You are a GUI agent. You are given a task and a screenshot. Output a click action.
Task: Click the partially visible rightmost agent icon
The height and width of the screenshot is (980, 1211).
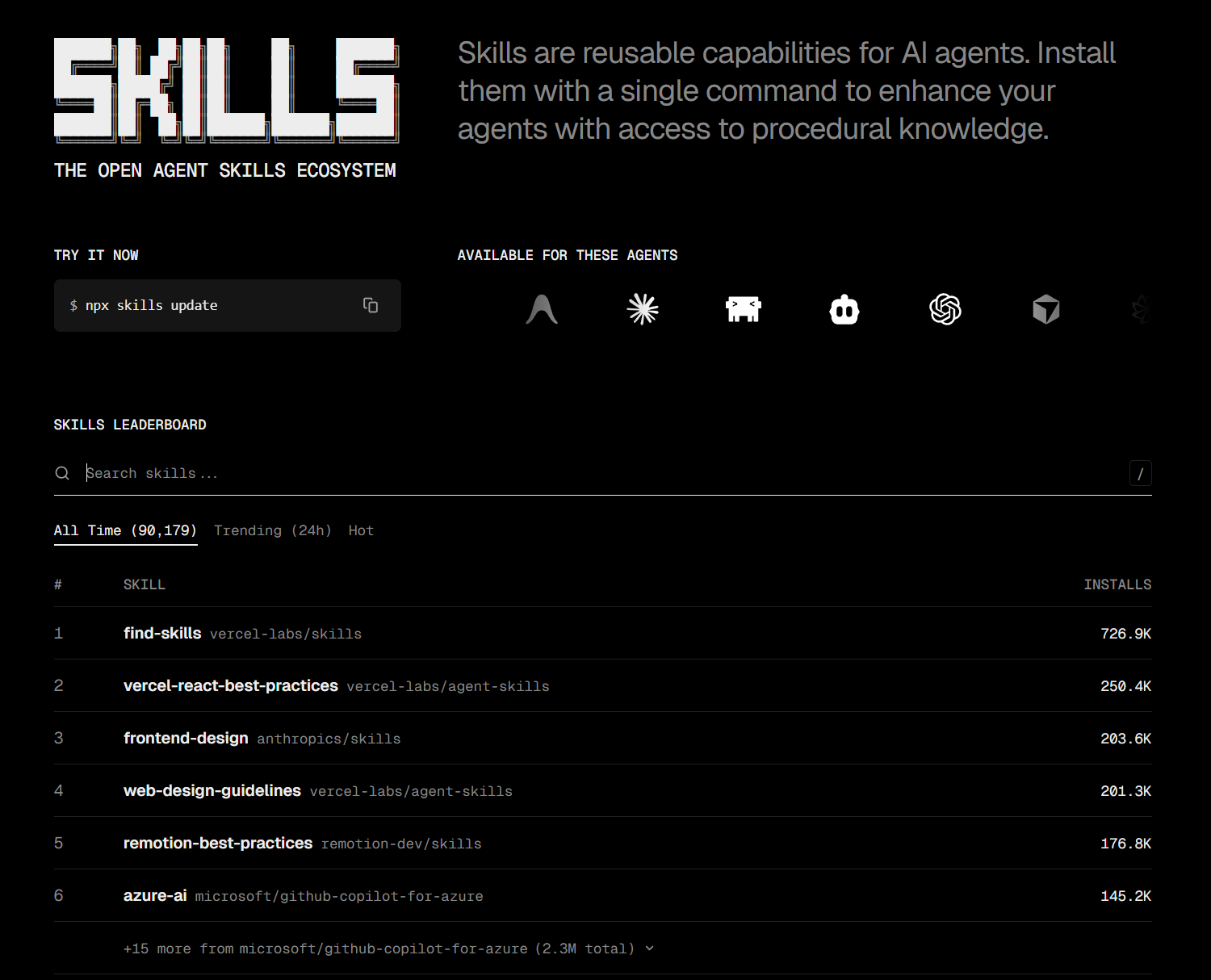1141,308
